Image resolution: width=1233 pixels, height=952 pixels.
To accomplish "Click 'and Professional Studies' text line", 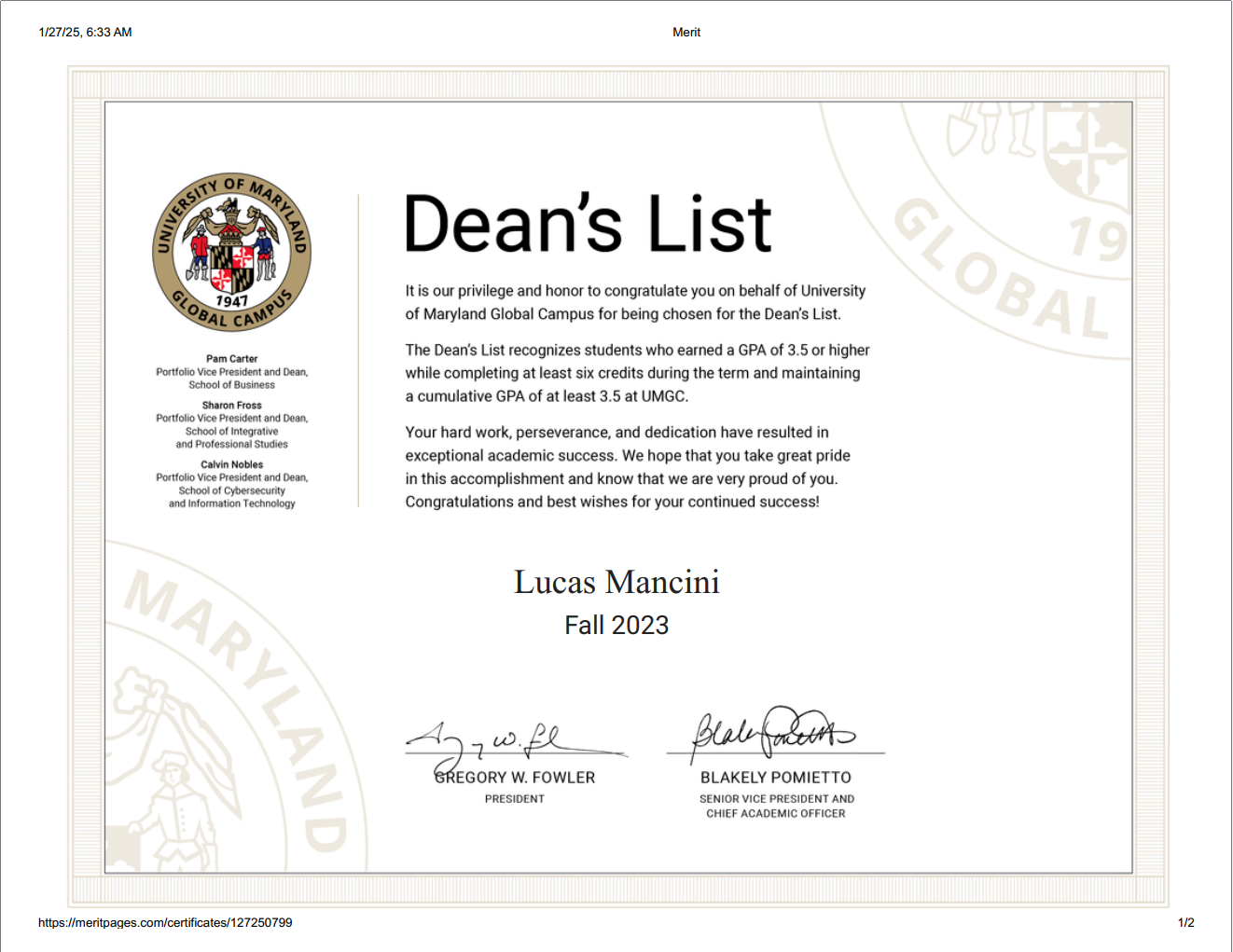I will pyautogui.click(x=231, y=445).
